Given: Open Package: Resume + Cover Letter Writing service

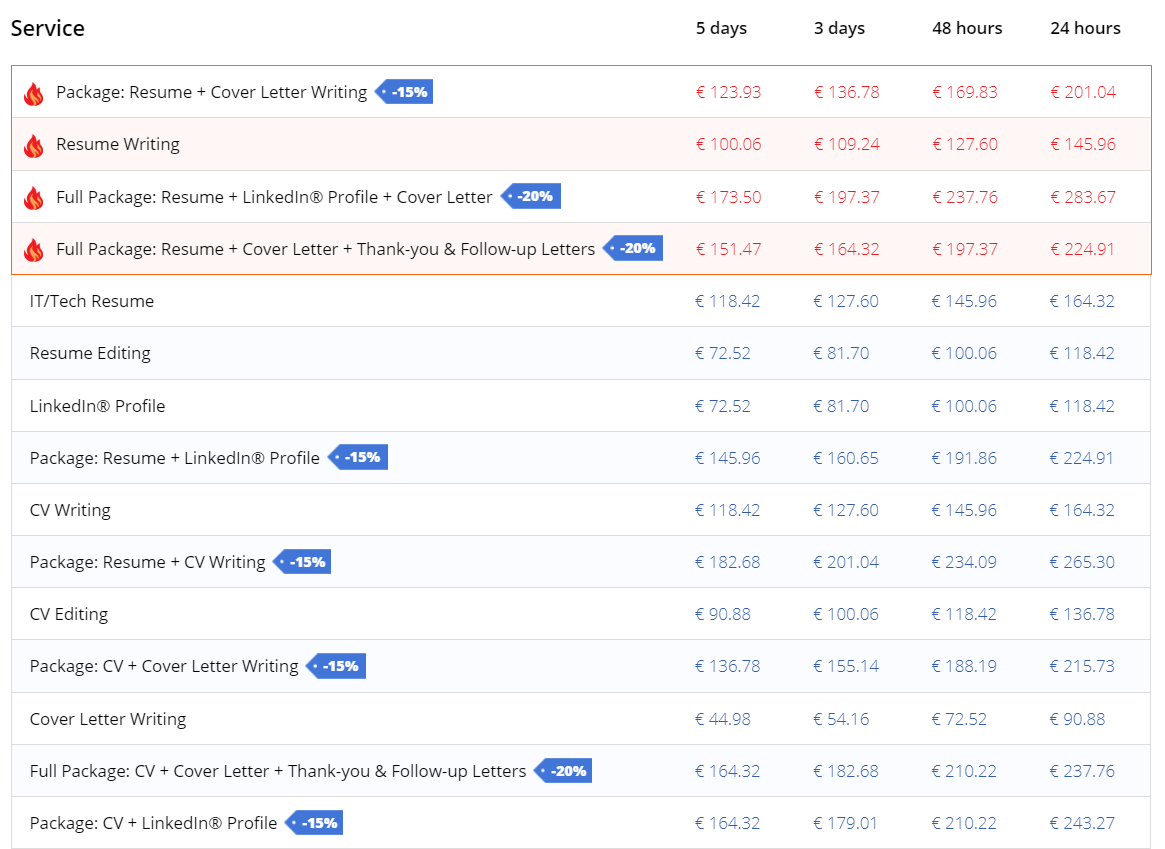Looking at the screenshot, I should [212, 92].
